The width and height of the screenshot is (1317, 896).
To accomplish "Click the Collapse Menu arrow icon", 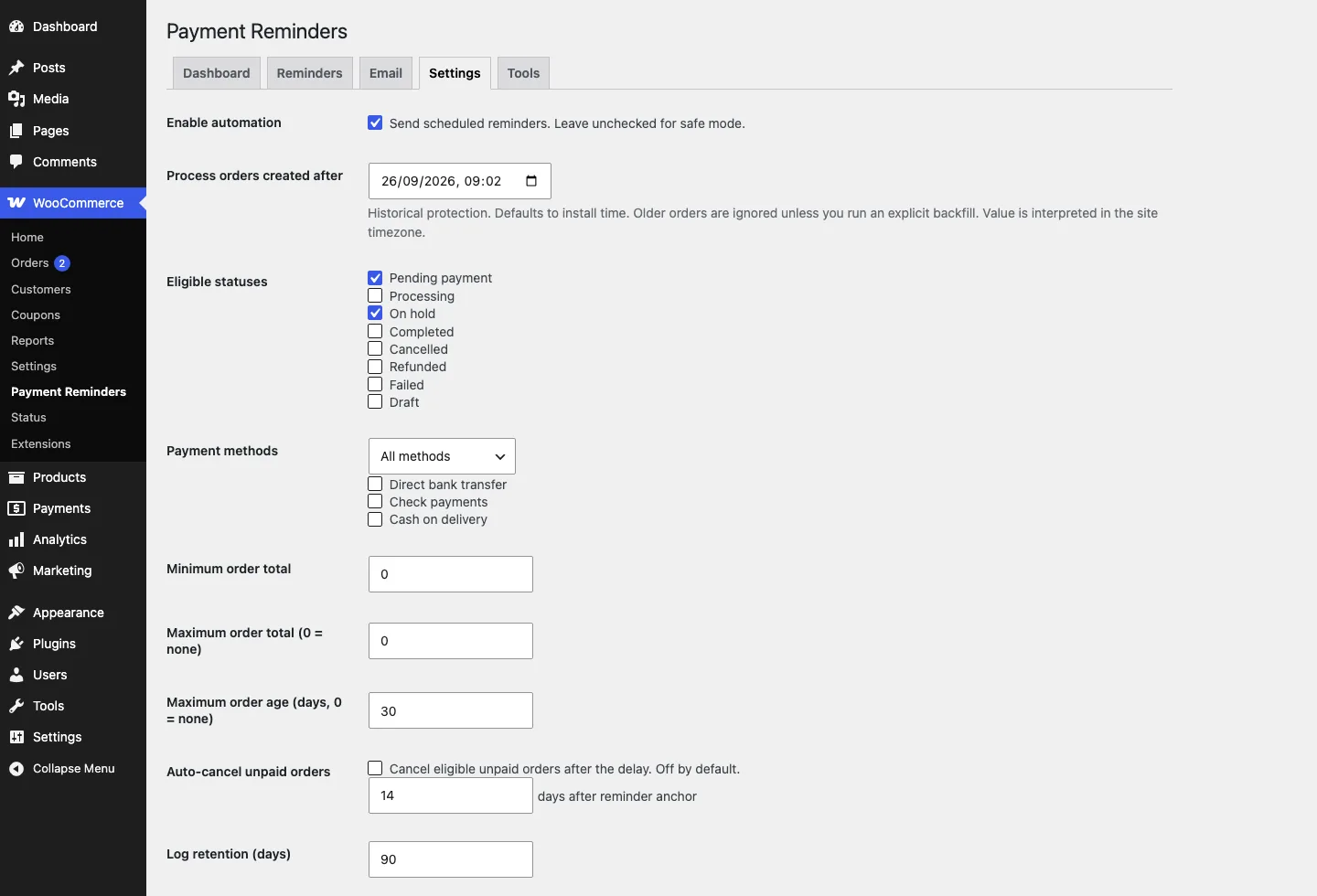I will pyautogui.click(x=16, y=769).
